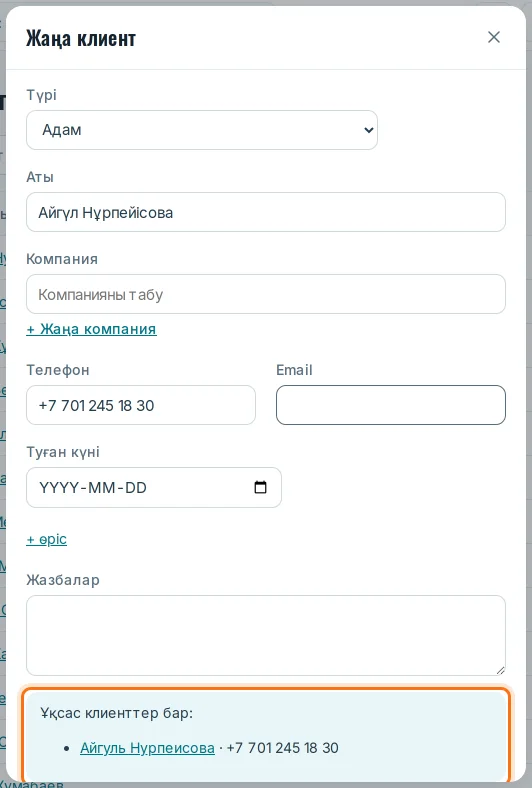Click the Телефон field label
The height and width of the screenshot is (788, 532).
(58, 370)
